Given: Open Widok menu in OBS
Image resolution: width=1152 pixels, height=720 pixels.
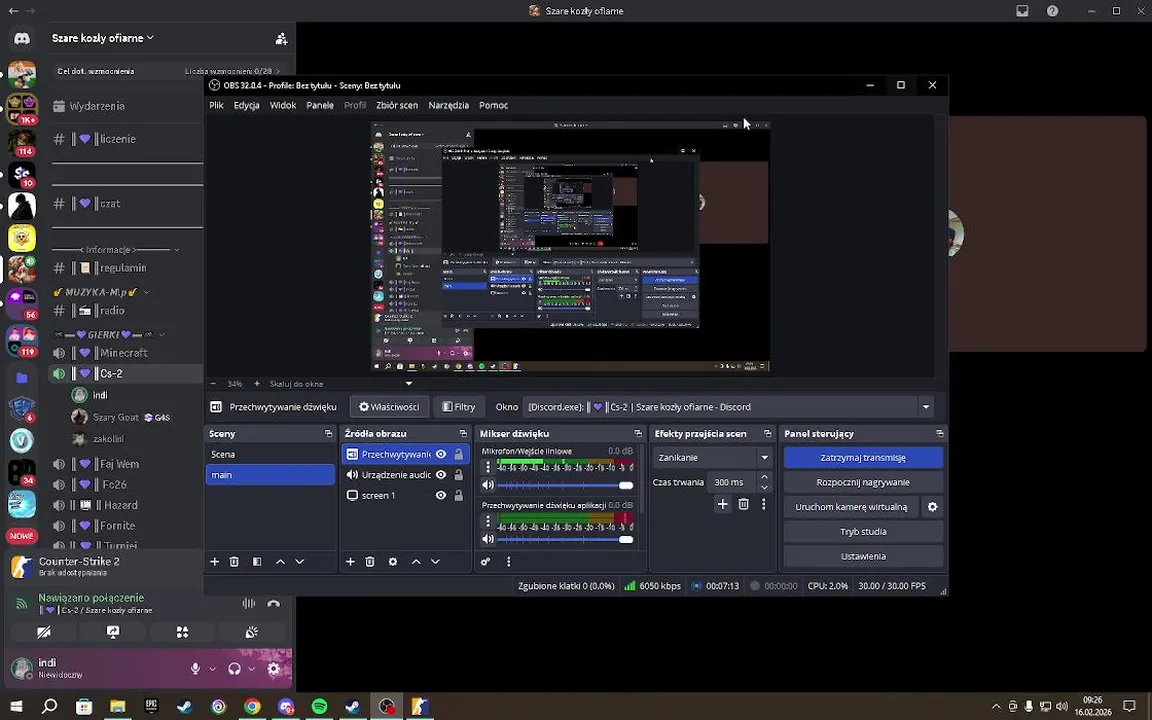Looking at the screenshot, I should tap(283, 105).
